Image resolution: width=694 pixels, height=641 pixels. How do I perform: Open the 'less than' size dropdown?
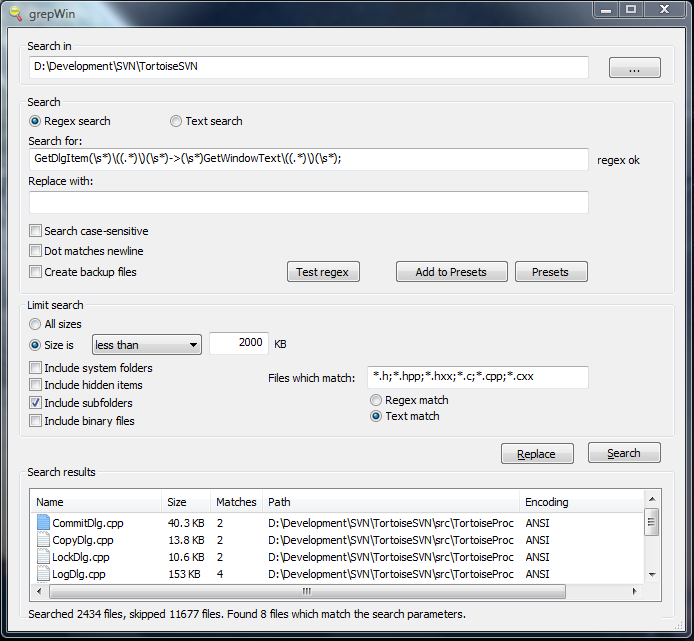(147, 345)
